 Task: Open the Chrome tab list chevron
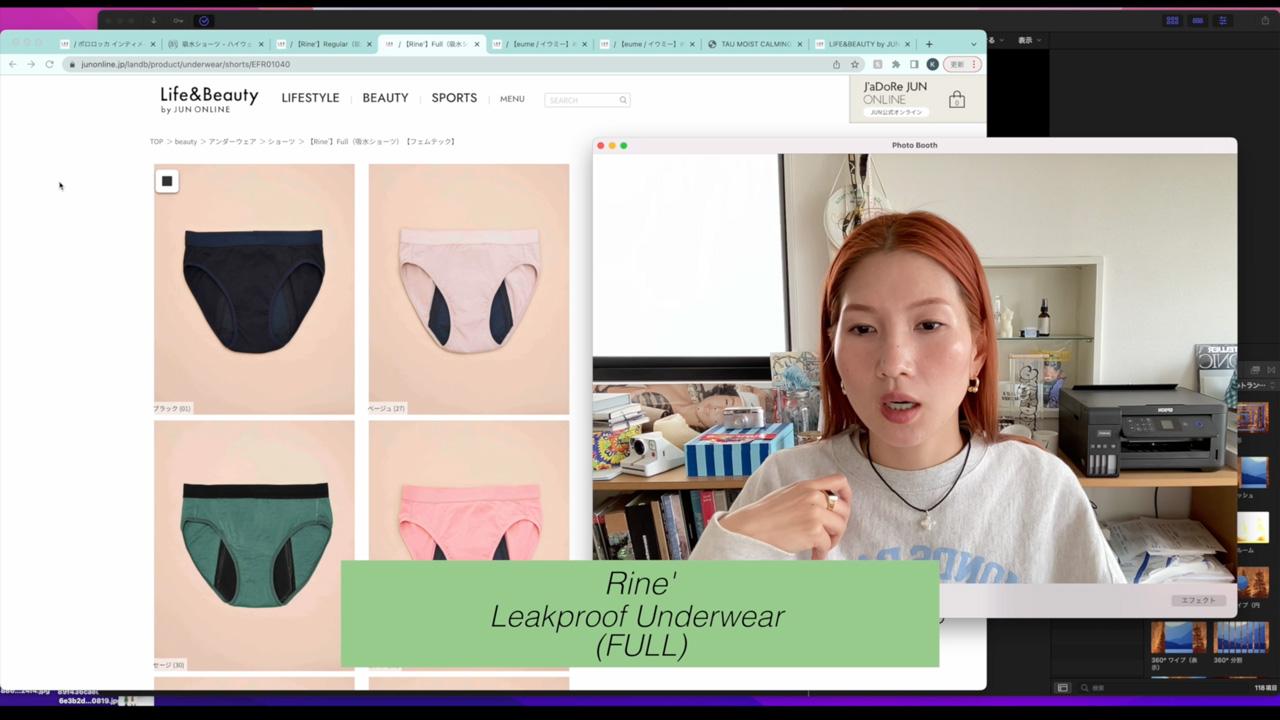pos(973,44)
